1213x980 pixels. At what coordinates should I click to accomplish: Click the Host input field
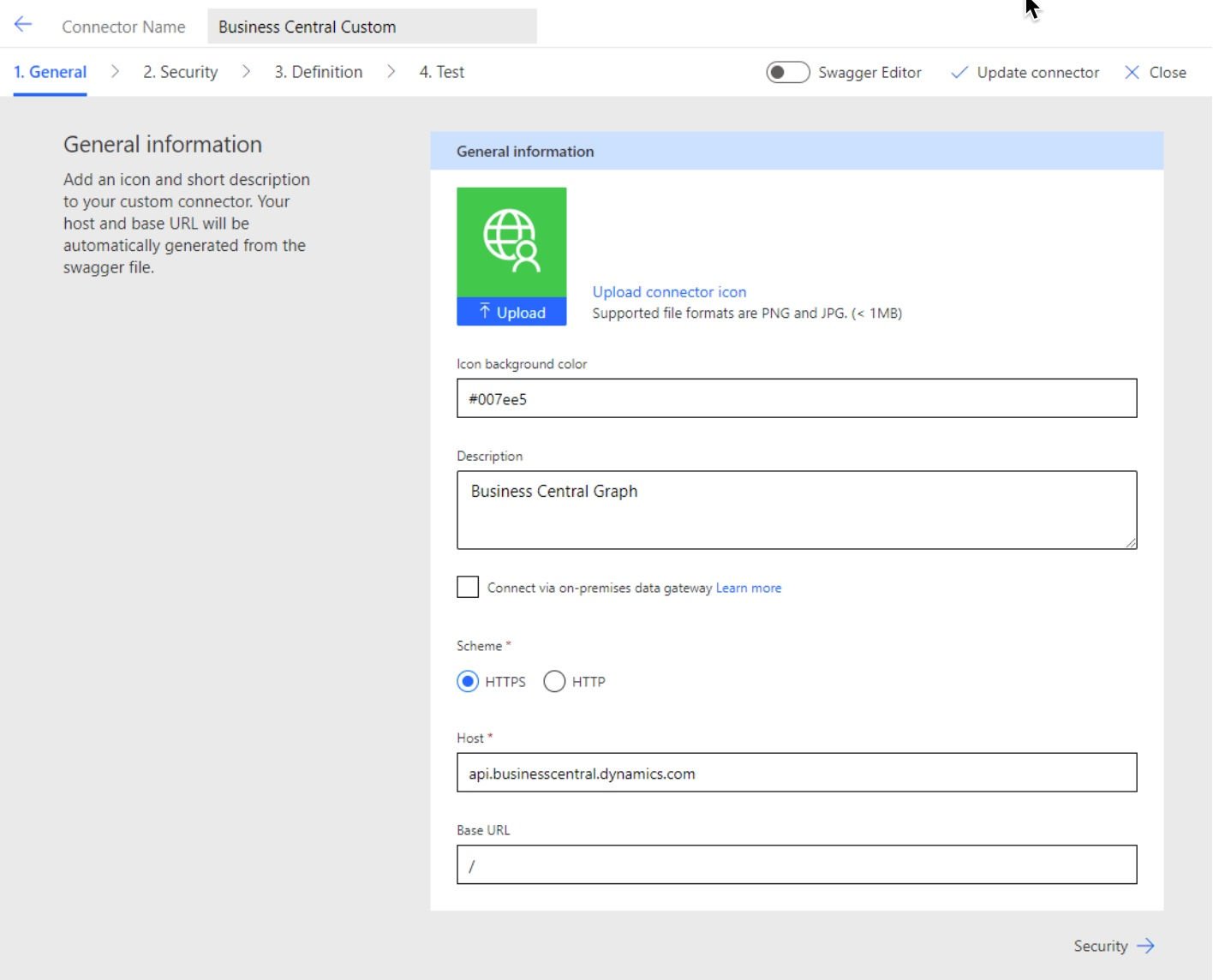[796, 773]
